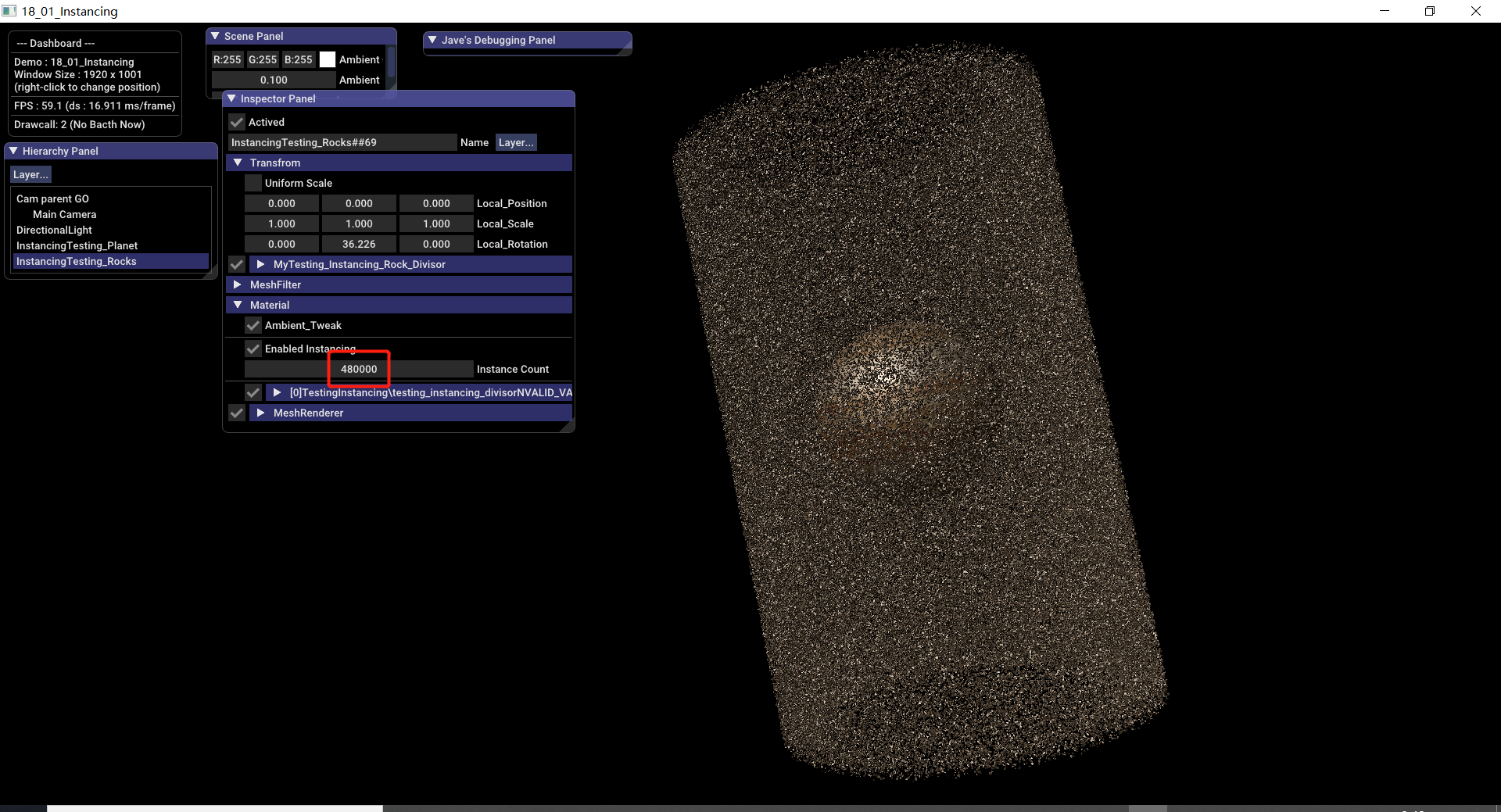This screenshot has height=812, width=1501.
Task: Toggle the Uniform Scale checkbox
Action: pyautogui.click(x=253, y=183)
